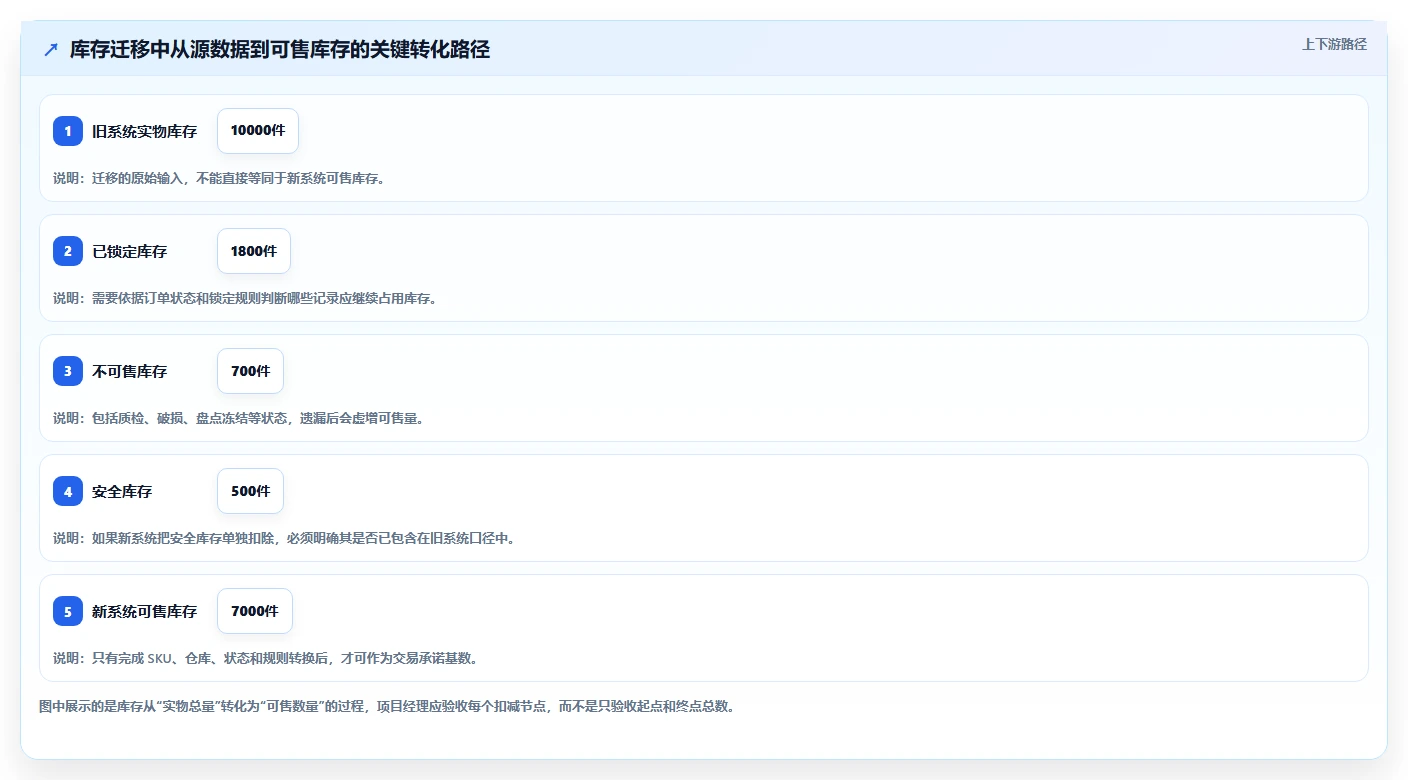Click the 上下游路径 label in header

1334,44
